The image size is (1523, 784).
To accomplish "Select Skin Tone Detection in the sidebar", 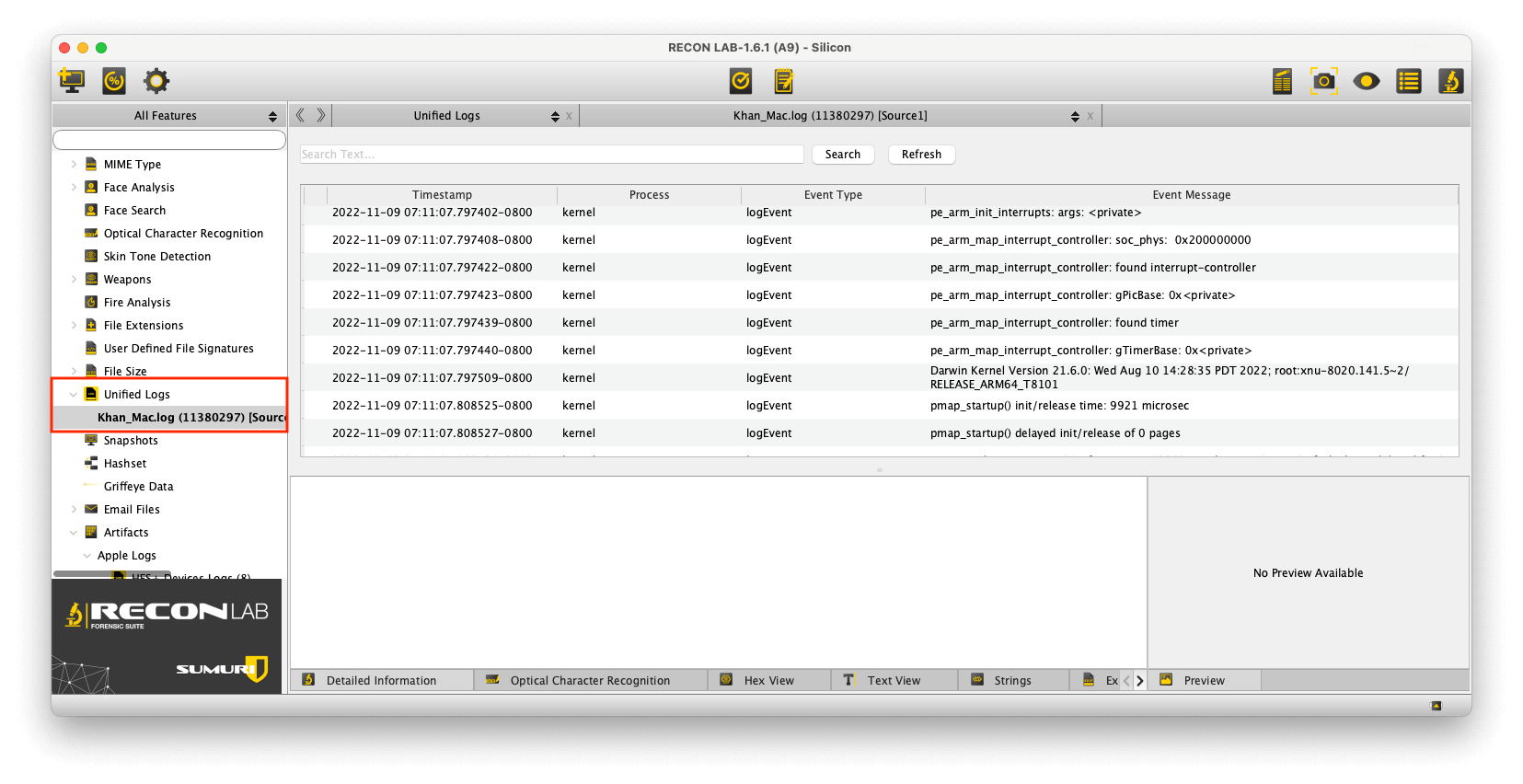I will pyautogui.click(x=157, y=257).
